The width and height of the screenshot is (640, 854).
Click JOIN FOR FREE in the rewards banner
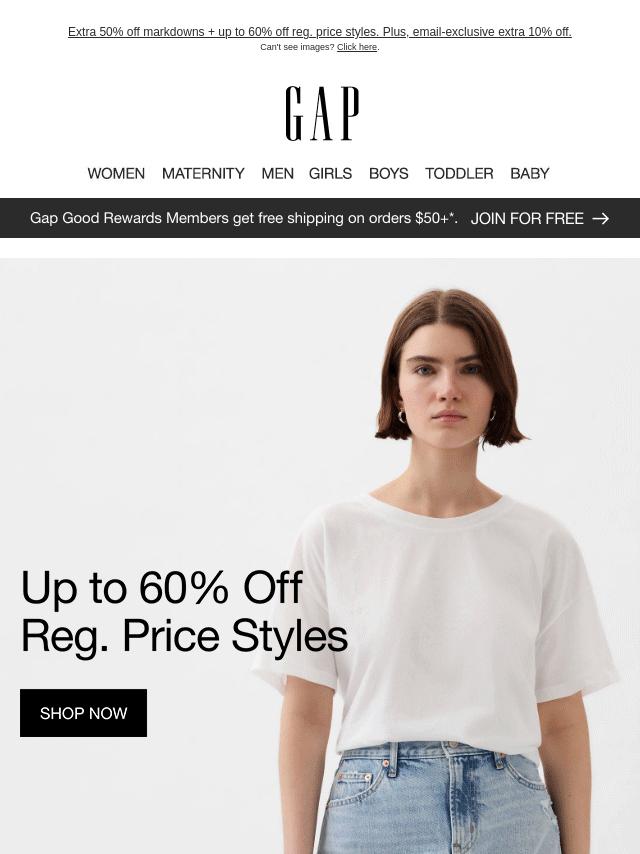tap(527, 218)
